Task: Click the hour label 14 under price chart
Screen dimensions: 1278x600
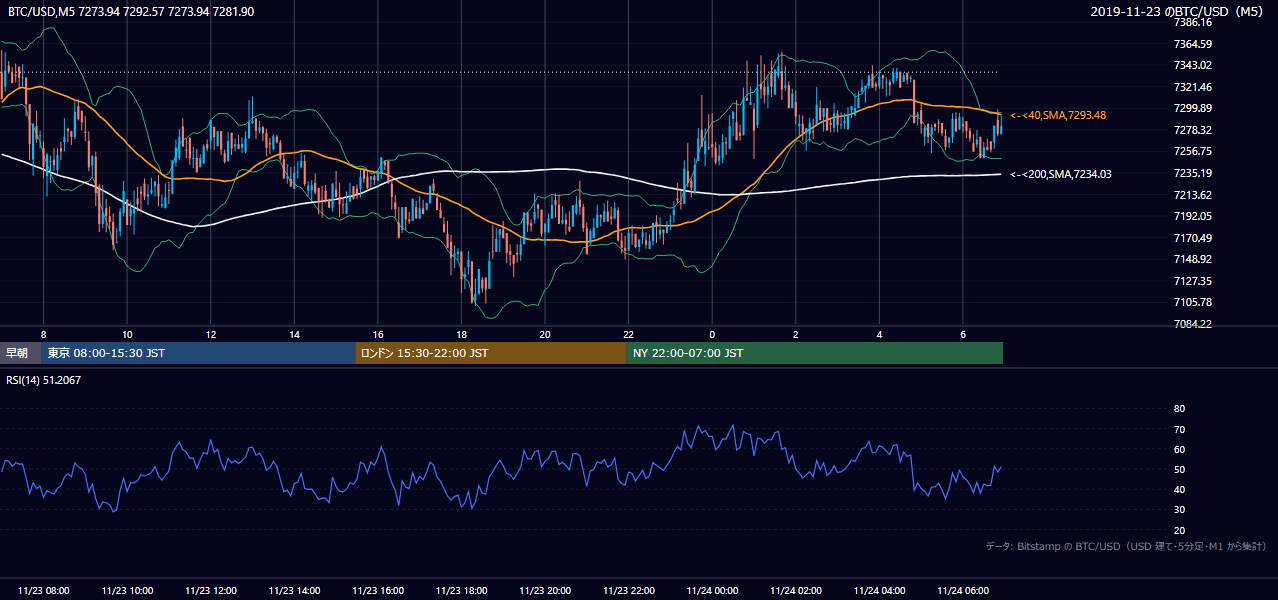Action: pos(294,334)
